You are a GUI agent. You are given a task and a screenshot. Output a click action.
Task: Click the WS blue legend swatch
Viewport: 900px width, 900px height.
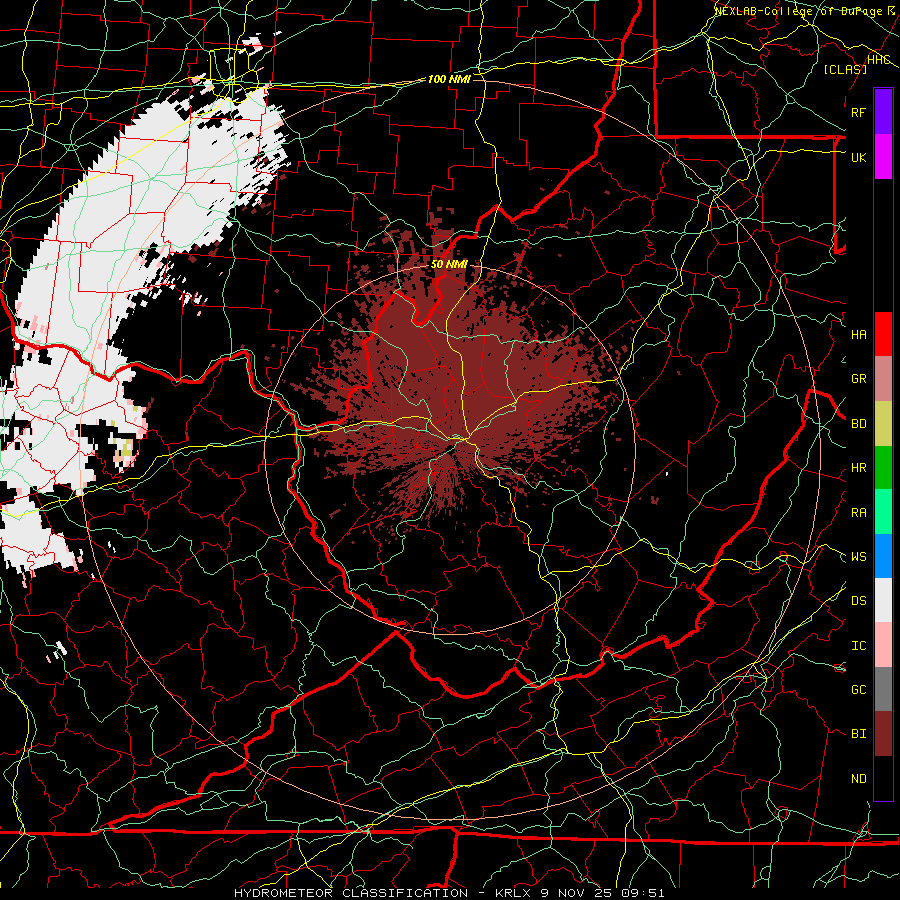point(883,556)
